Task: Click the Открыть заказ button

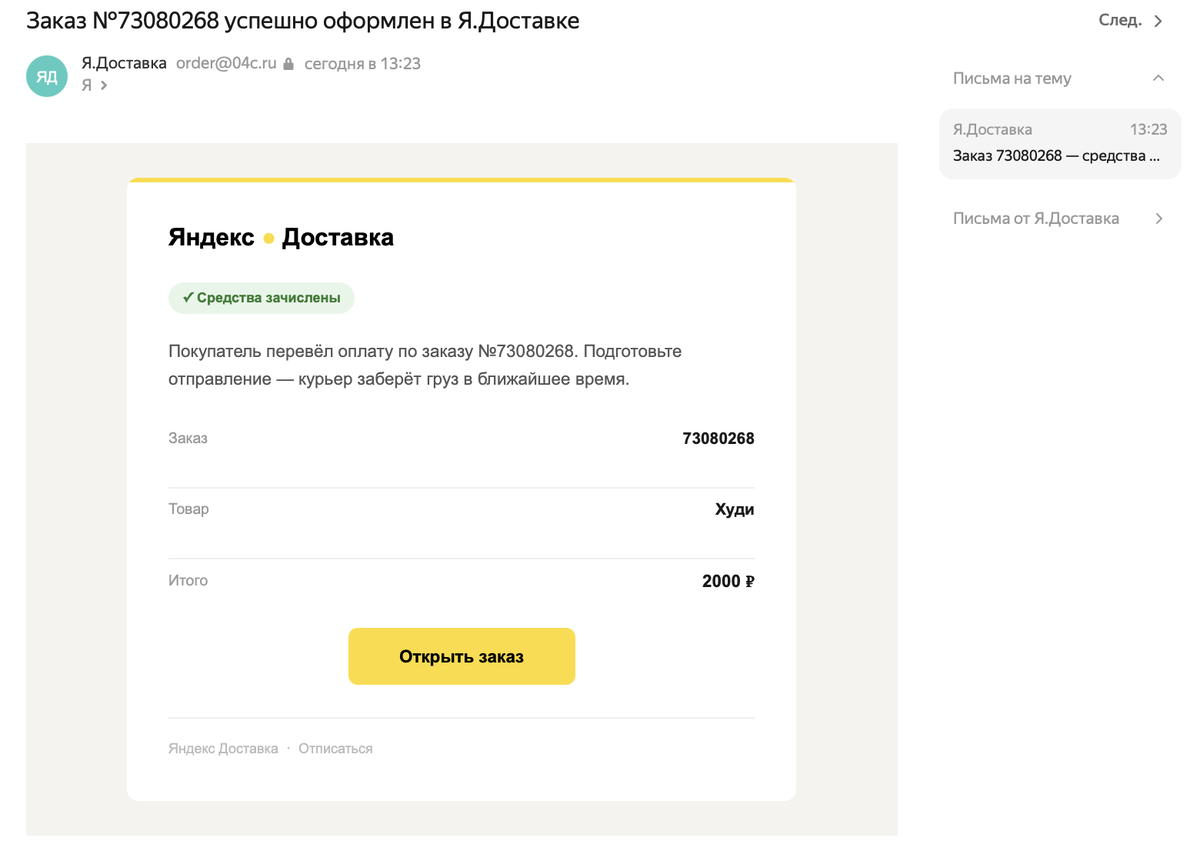Action: 461,657
